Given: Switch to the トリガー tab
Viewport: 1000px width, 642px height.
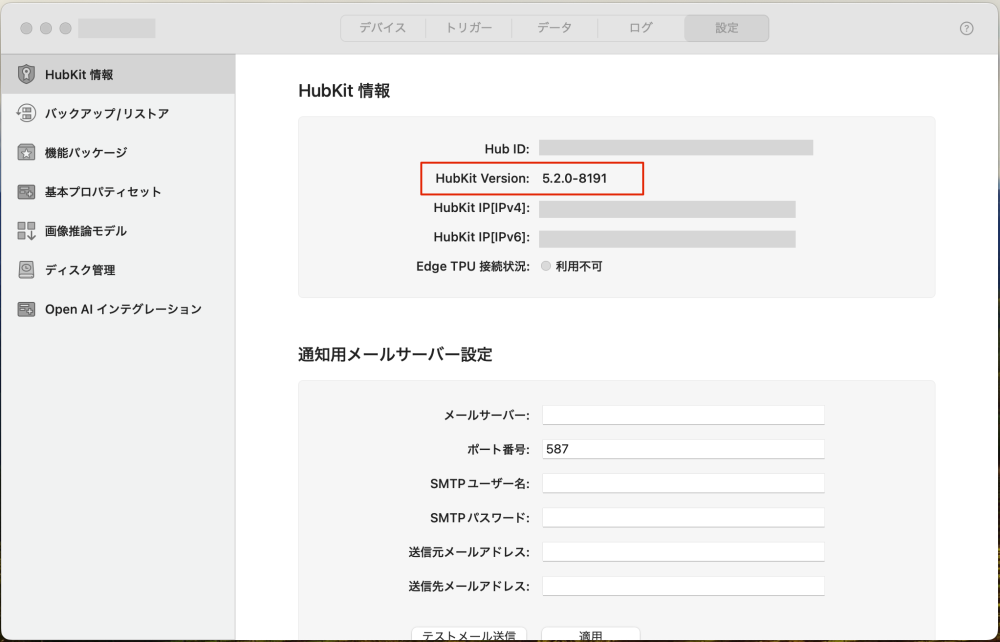Looking at the screenshot, I should pyautogui.click(x=469, y=28).
